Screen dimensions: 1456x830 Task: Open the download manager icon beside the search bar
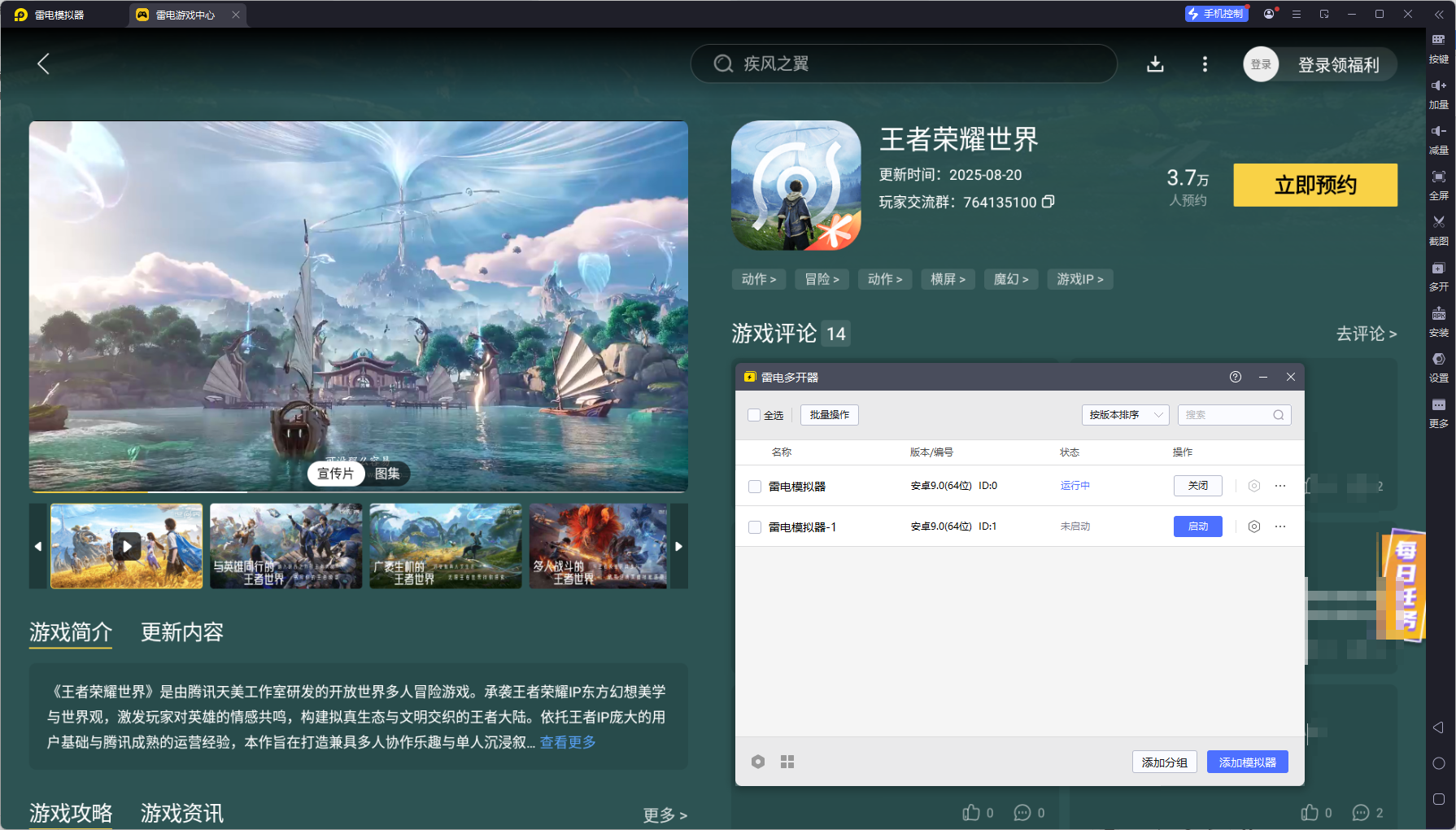point(1155,63)
